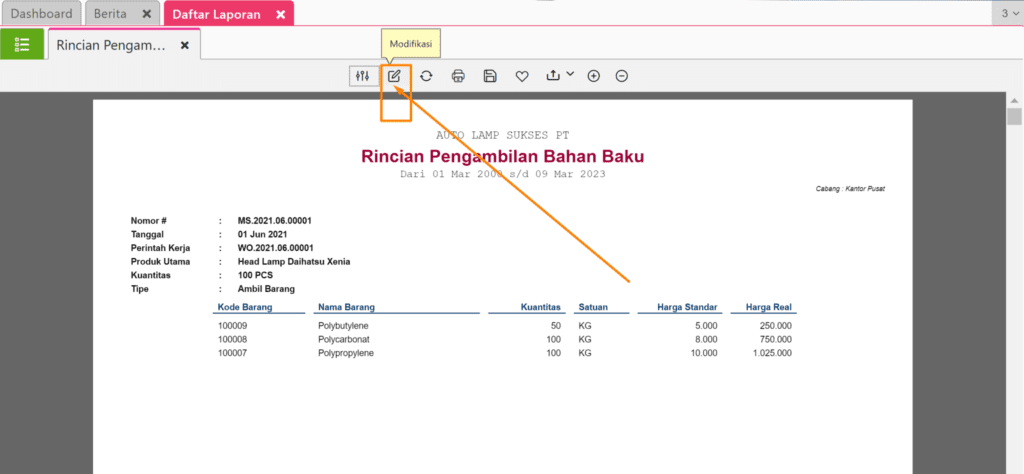Mark report as favorite with heart icon

pos(522,76)
